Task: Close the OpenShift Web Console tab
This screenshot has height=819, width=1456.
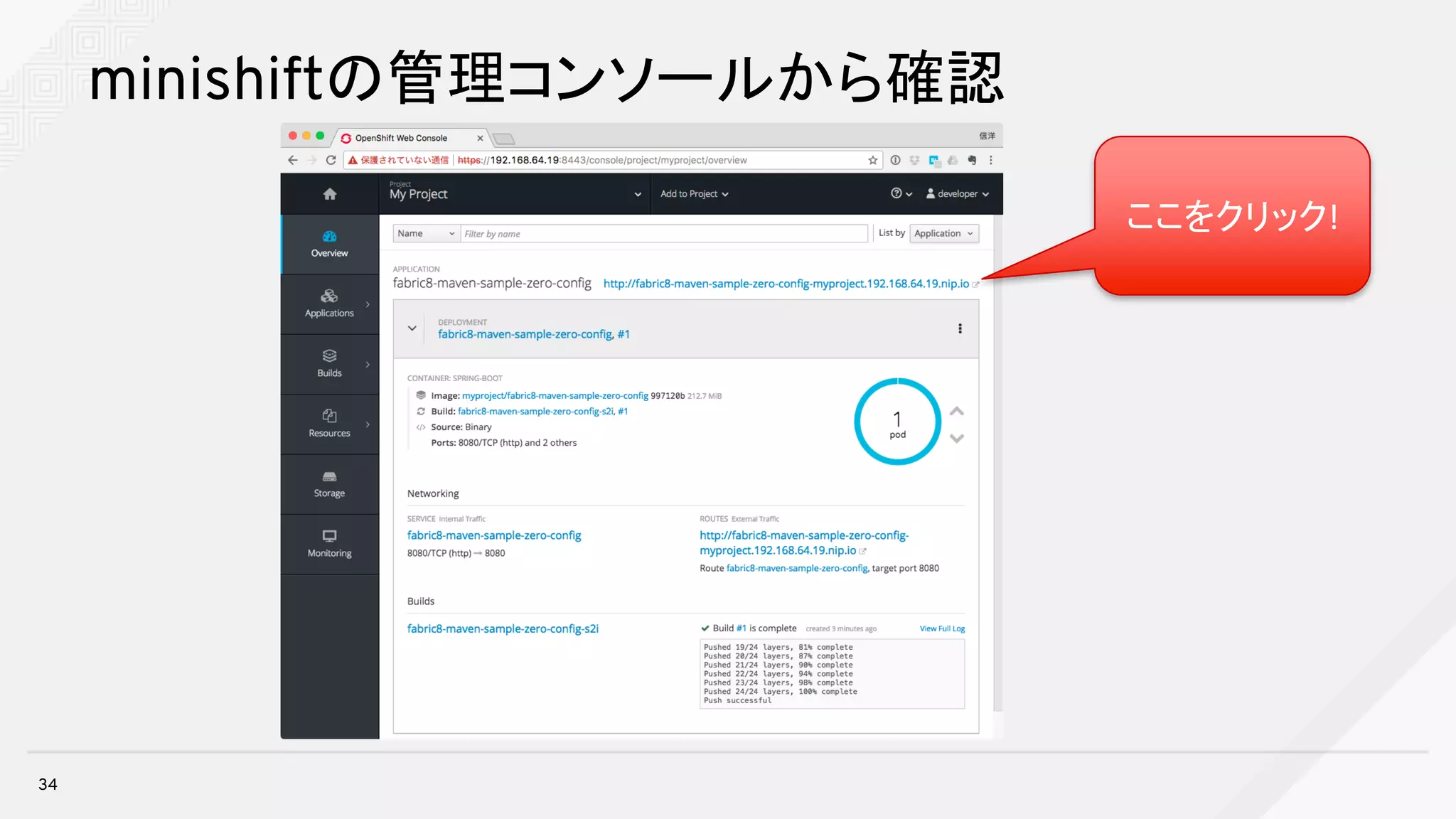Action: [x=480, y=138]
